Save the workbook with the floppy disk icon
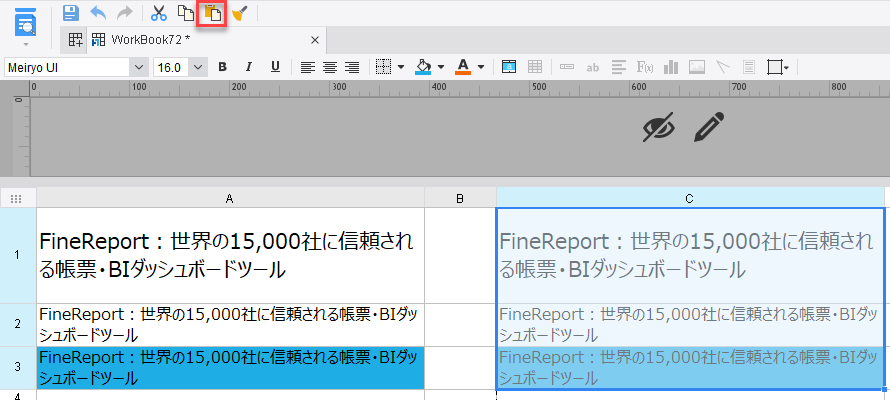Viewport: 890px width, 400px height. point(71,13)
